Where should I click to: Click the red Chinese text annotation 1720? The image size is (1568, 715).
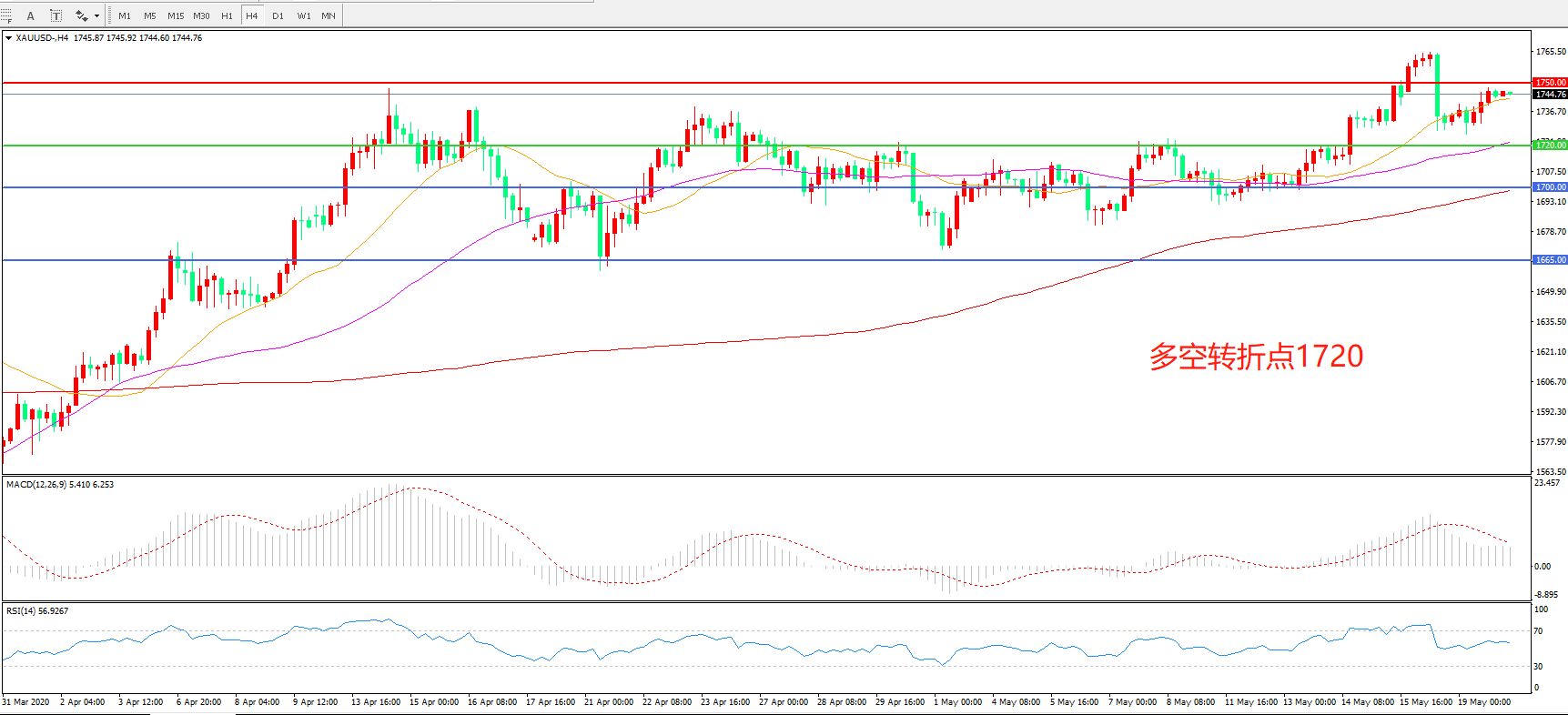tap(1256, 357)
